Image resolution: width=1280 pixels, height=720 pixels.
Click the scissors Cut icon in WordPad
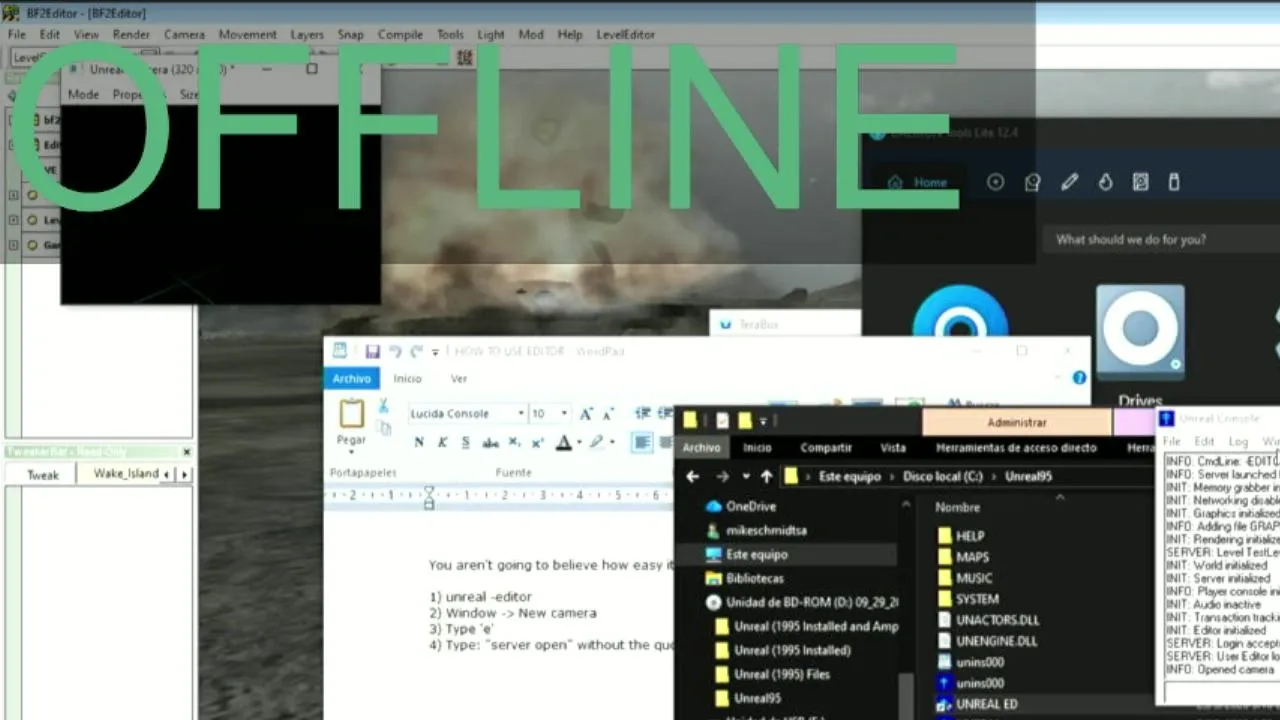pos(383,405)
